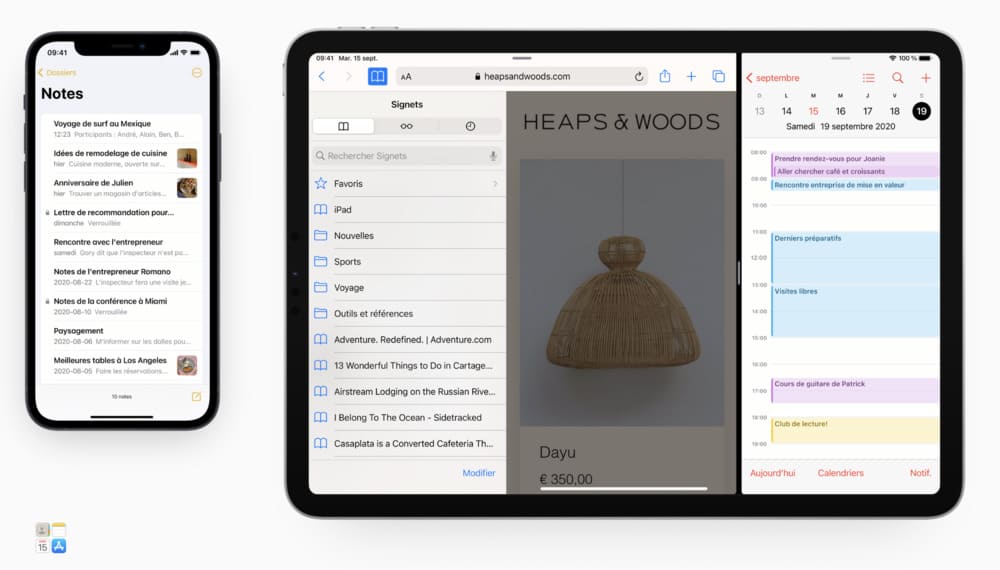Open the Safari share sheet
The image size is (1000, 570).
coord(665,76)
